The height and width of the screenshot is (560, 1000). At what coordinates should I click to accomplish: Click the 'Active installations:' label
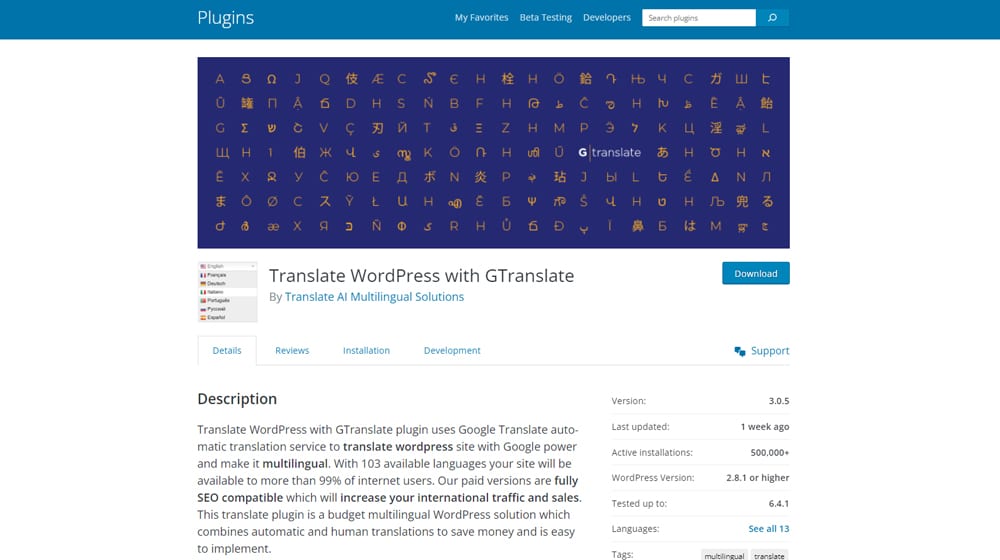pyautogui.click(x=652, y=452)
